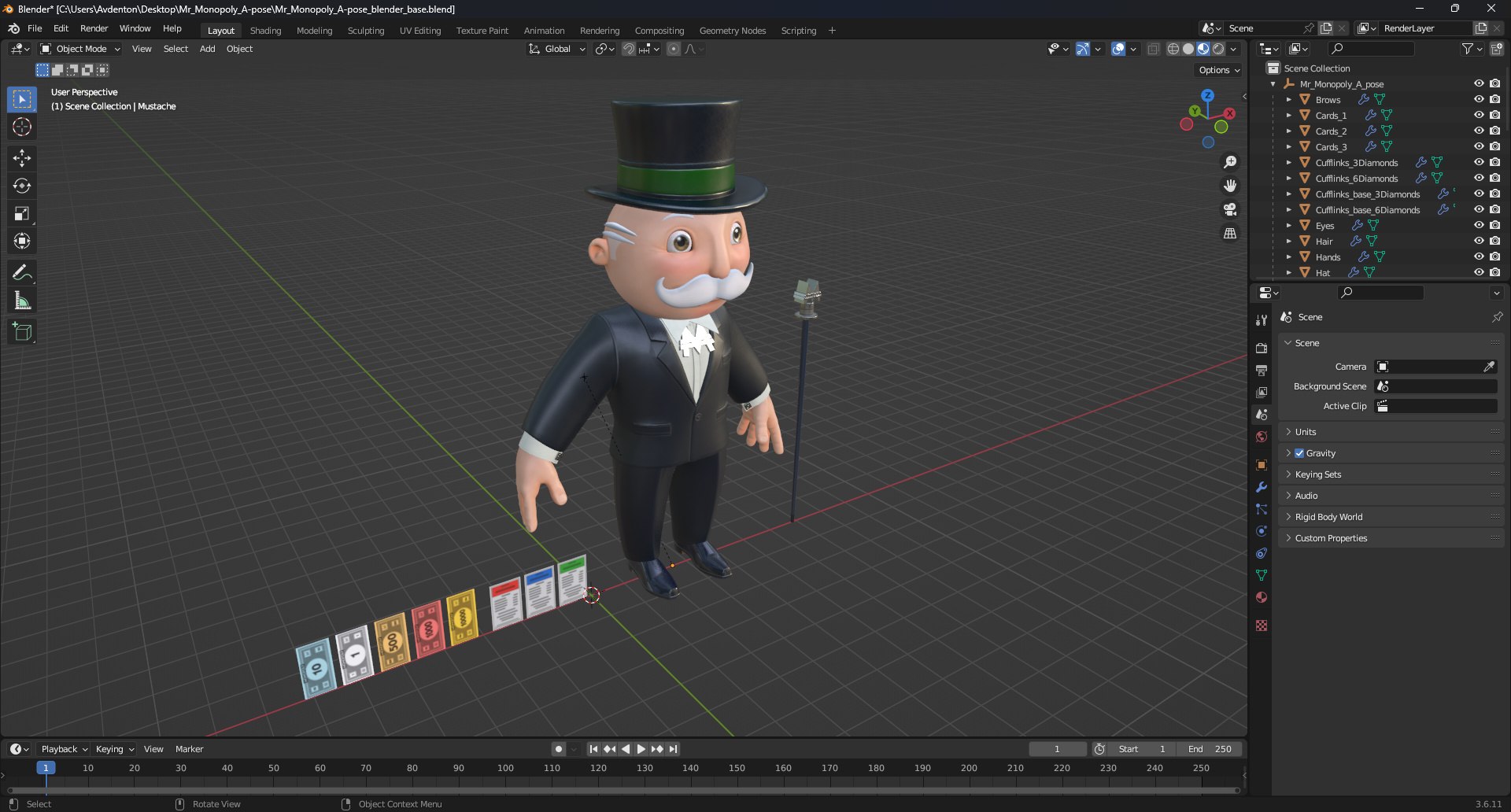Toggle the camera view icon
1511x812 pixels.
point(1230,209)
